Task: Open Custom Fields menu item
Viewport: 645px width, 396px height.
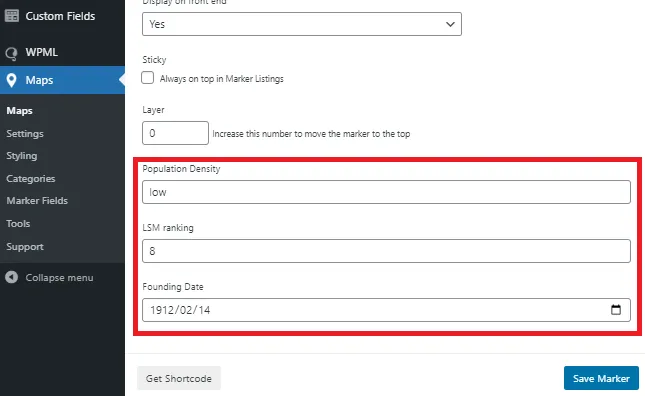Action: pos(60,16)
